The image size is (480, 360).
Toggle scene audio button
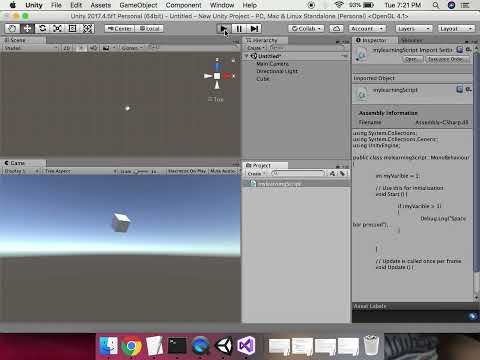93,48
